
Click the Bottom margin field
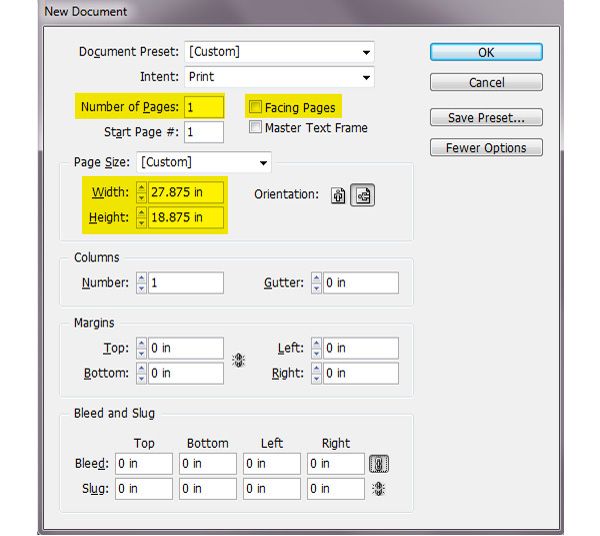click(x=186, y=373)
